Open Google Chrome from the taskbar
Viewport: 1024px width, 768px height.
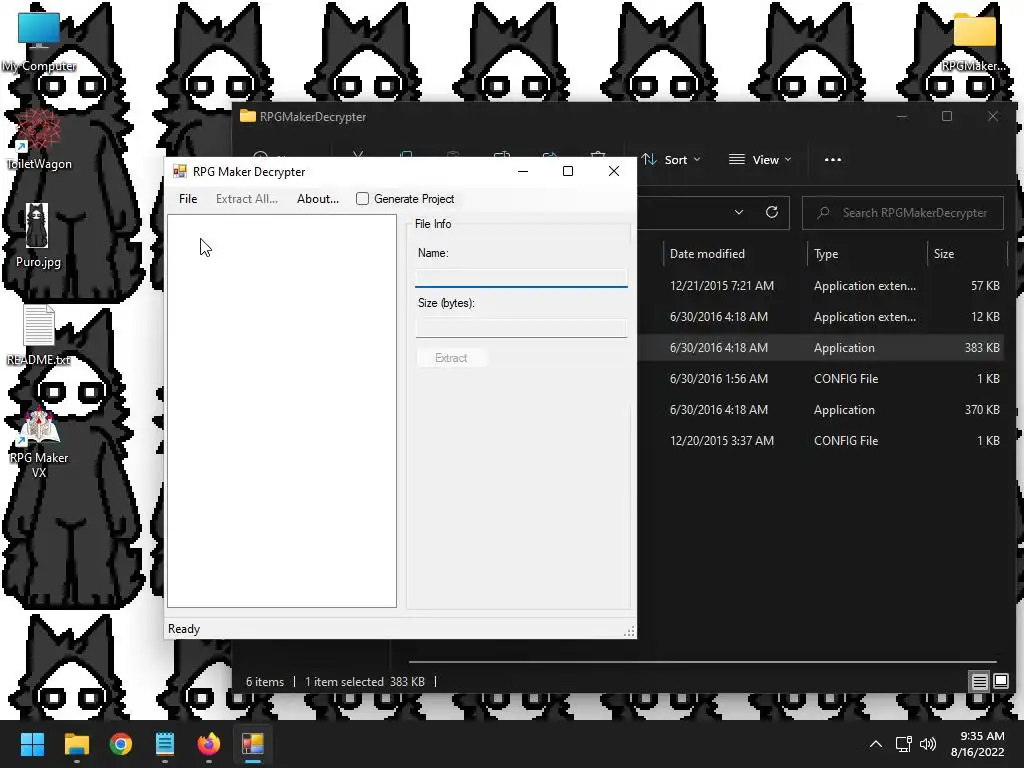pos(121,744)
